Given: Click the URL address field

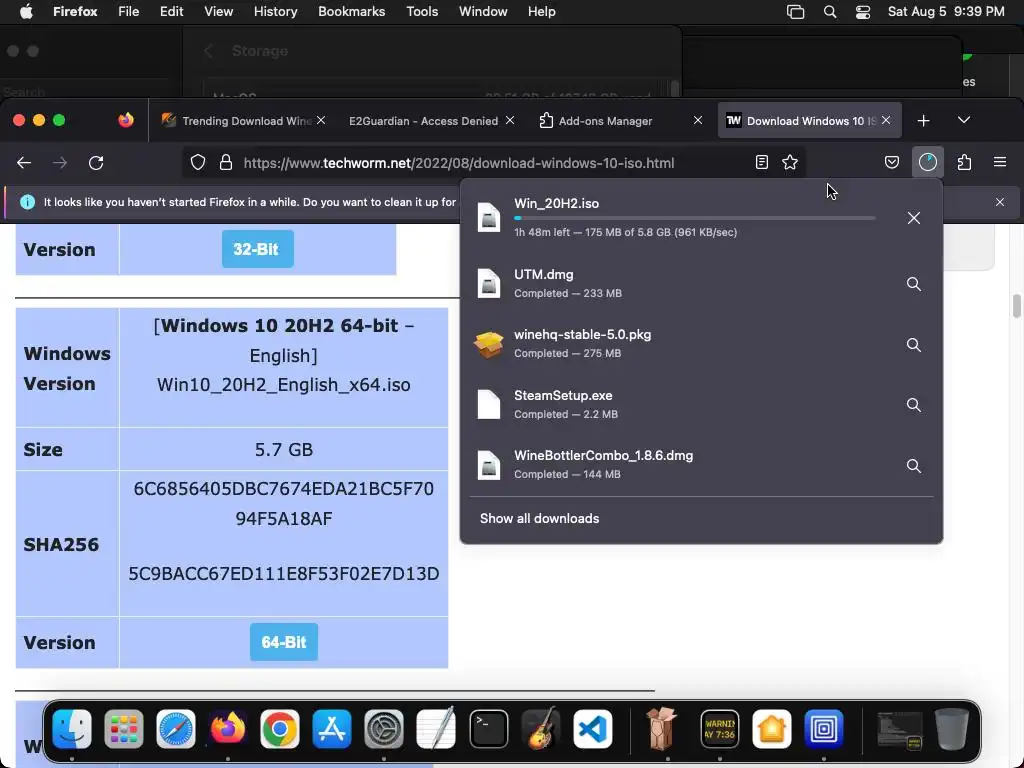Looking at the screenshot, I should click(x=493, y=163).
